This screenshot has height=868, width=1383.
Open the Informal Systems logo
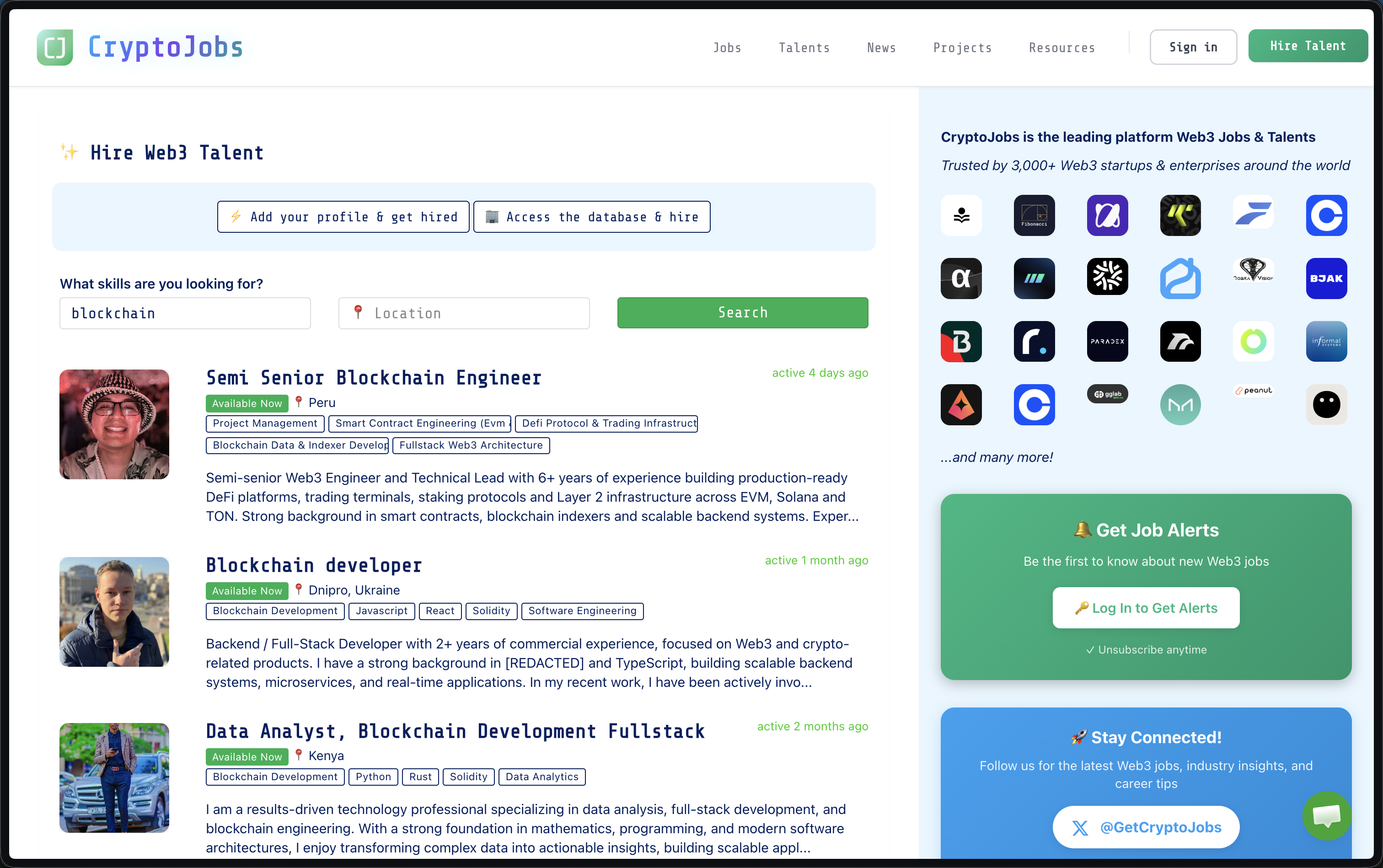click(x=1326, y=342)
